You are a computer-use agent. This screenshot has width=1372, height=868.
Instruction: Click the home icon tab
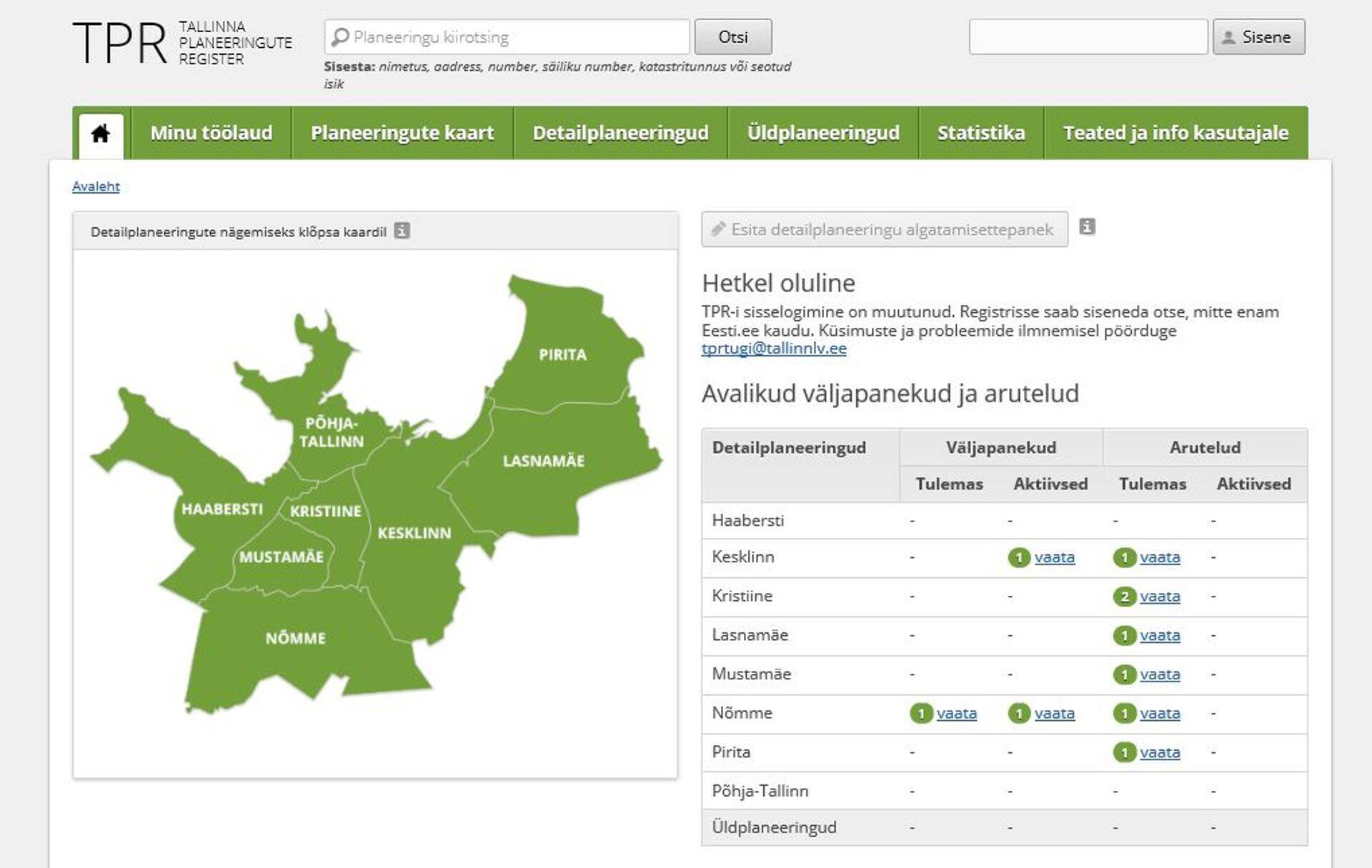[101, 134]
